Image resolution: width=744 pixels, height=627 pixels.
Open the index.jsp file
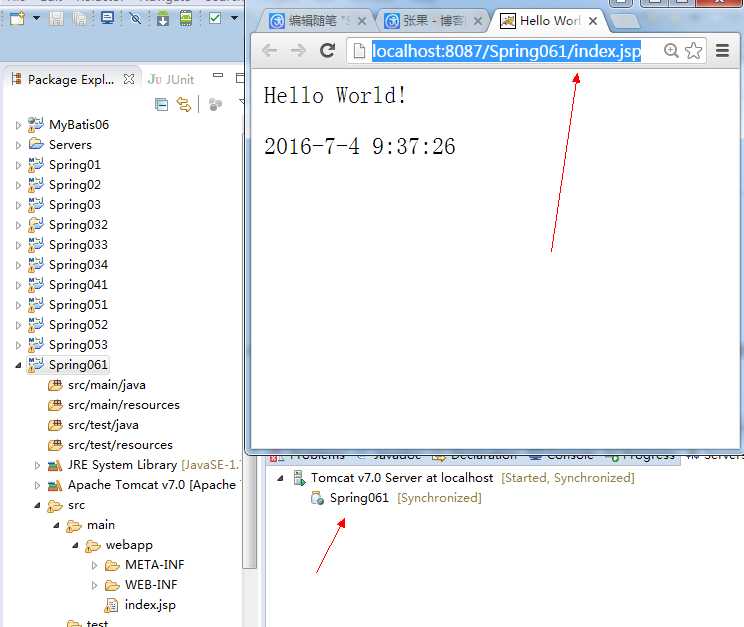pos(150,605)
